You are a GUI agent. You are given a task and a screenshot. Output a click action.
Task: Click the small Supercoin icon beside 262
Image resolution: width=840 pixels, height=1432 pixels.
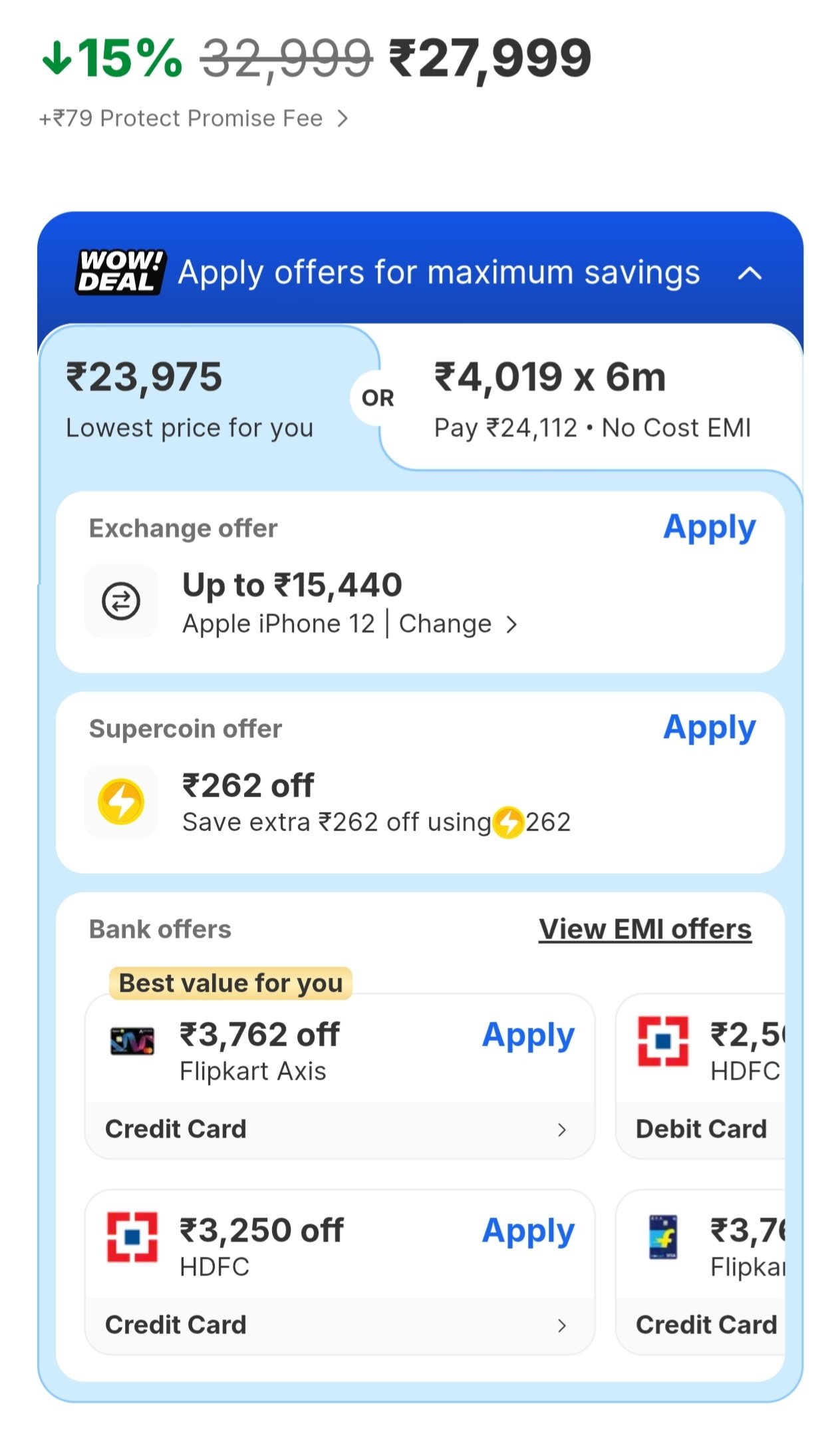(x=509, y=822)
